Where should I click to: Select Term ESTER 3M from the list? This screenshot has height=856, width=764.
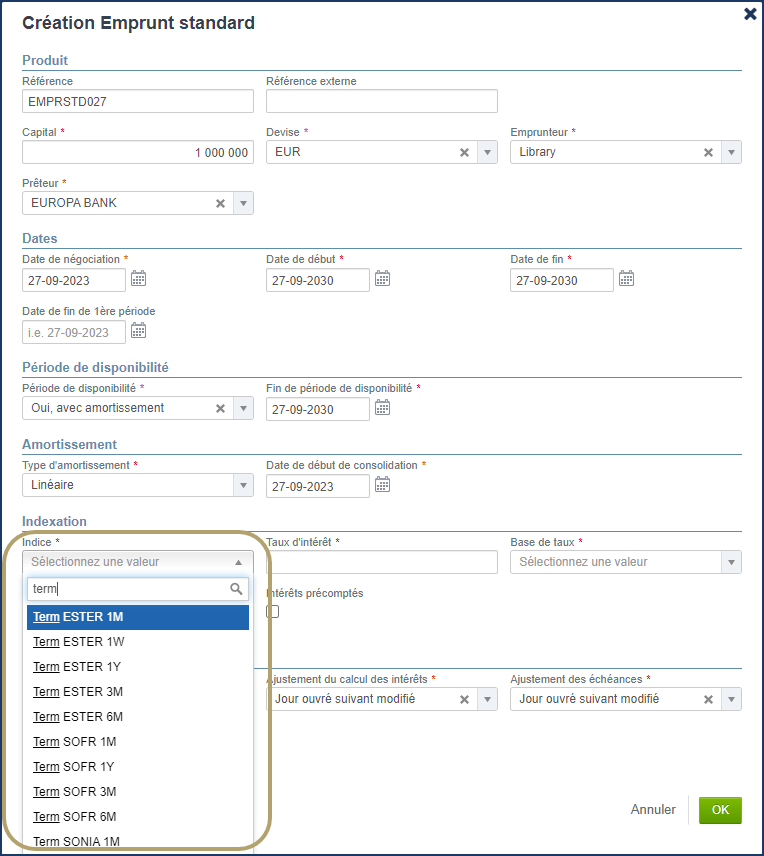click(78, 692)
